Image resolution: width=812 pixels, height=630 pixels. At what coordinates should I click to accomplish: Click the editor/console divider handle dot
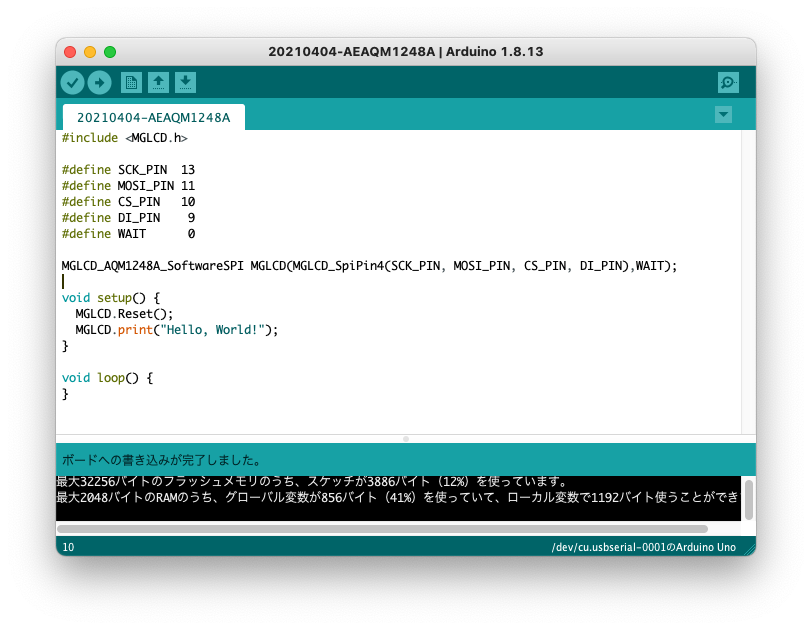click(406, 439)
